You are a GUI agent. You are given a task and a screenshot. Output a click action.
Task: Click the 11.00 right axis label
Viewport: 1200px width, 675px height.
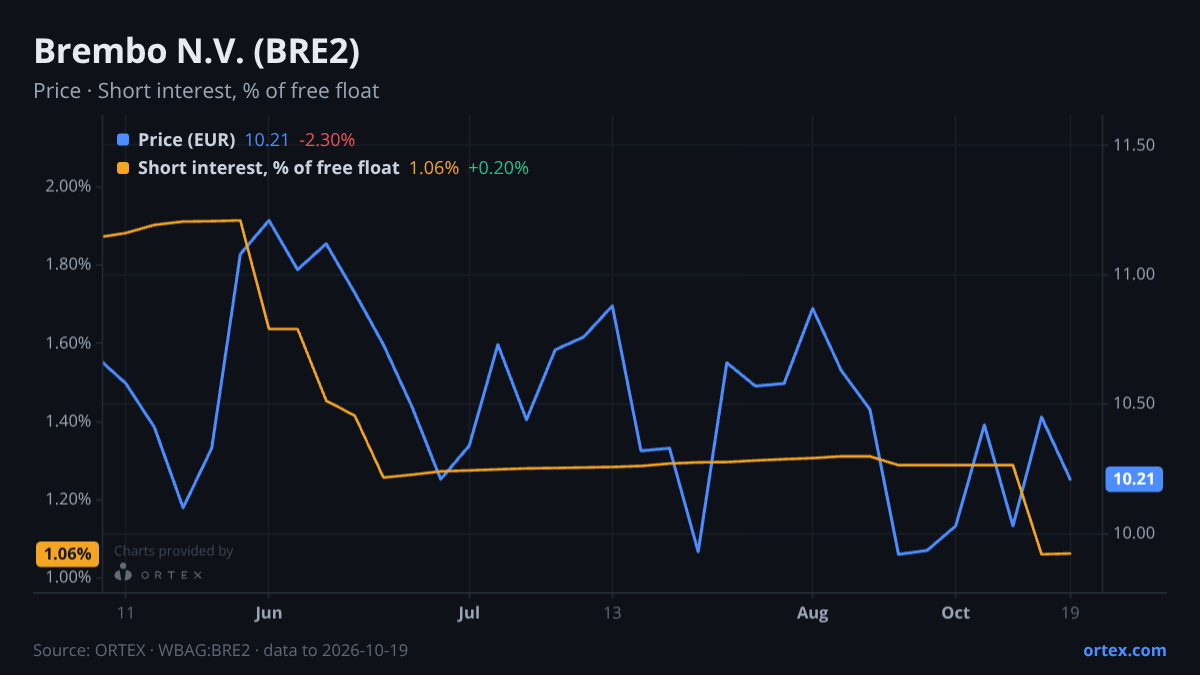pyautogui.click(x=1134, y=274)
